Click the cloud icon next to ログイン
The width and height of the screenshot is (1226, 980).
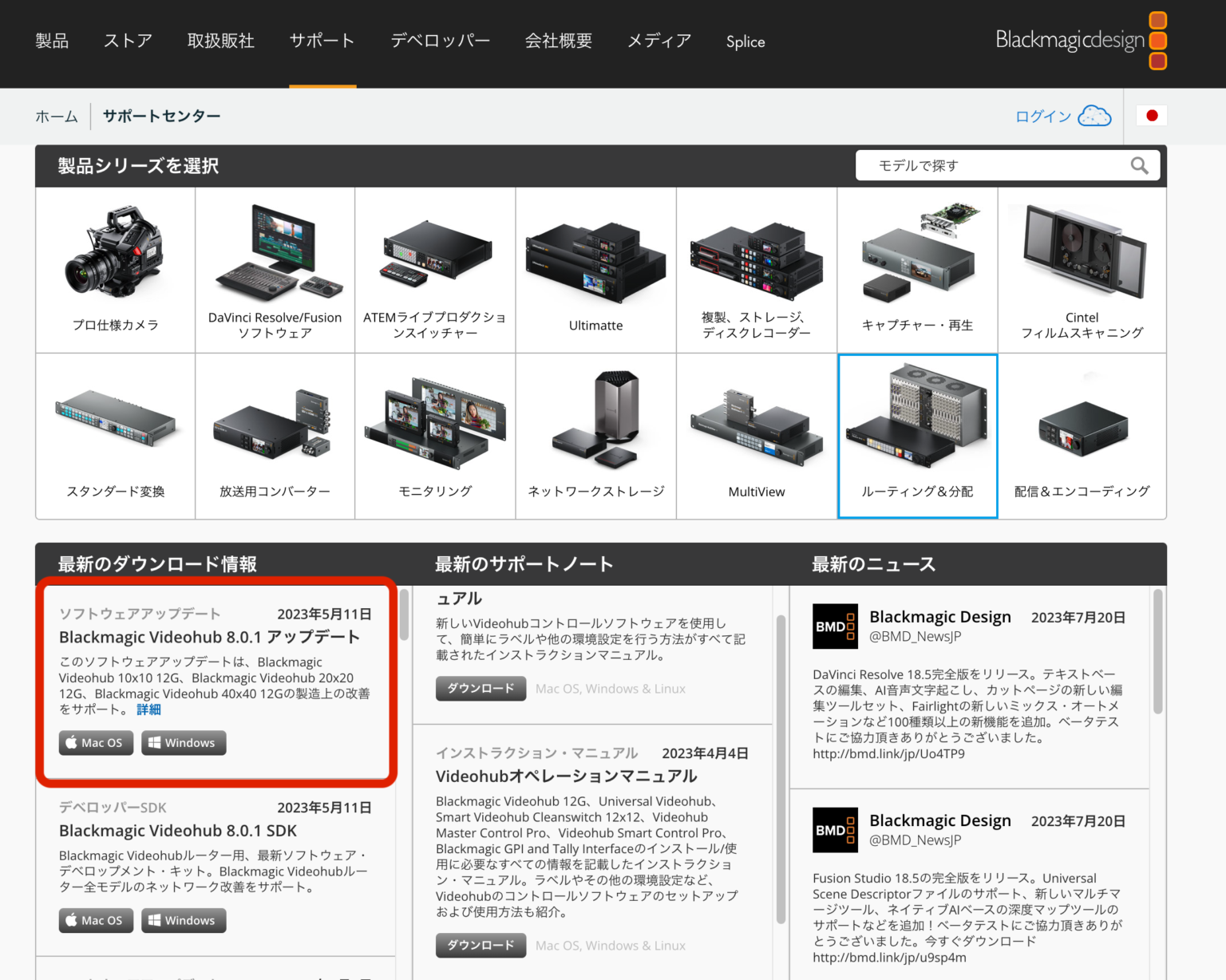(x=1094, y=116)
